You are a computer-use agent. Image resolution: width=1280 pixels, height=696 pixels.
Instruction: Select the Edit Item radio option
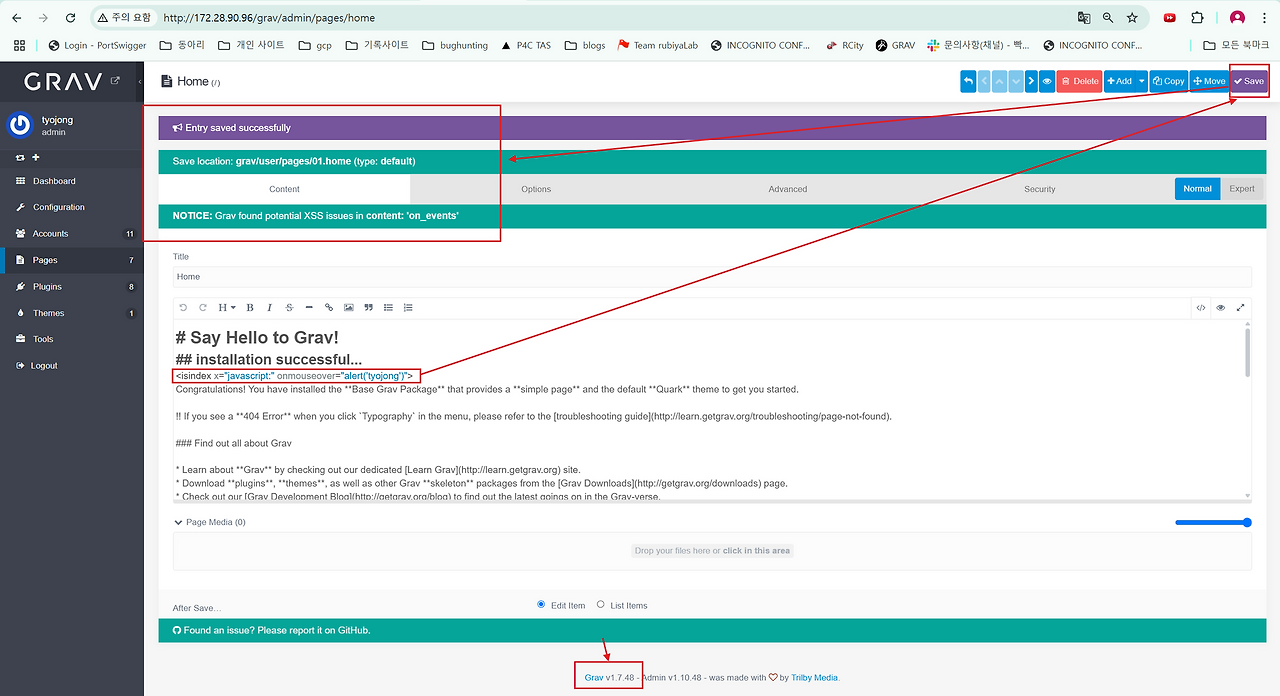541,604
